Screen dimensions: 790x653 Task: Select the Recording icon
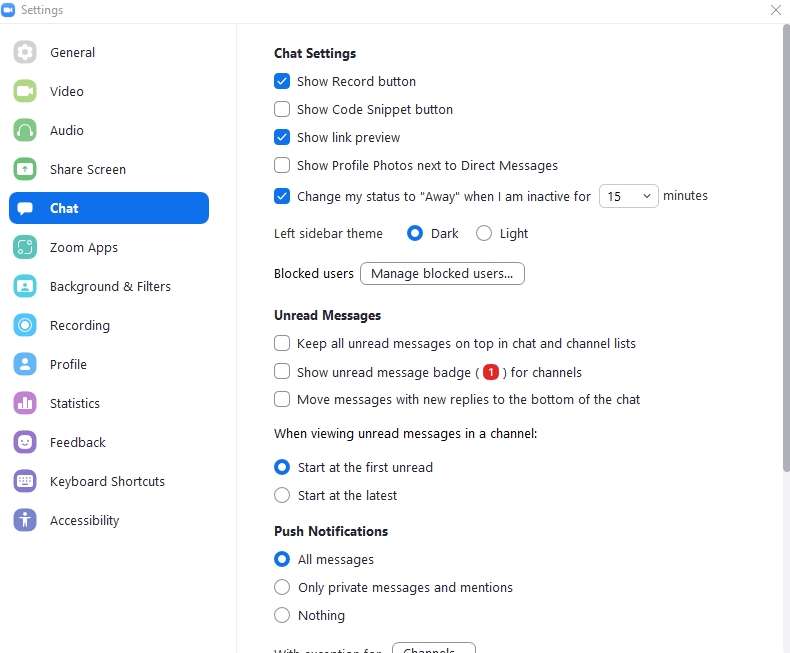click(x=25, y=325)
